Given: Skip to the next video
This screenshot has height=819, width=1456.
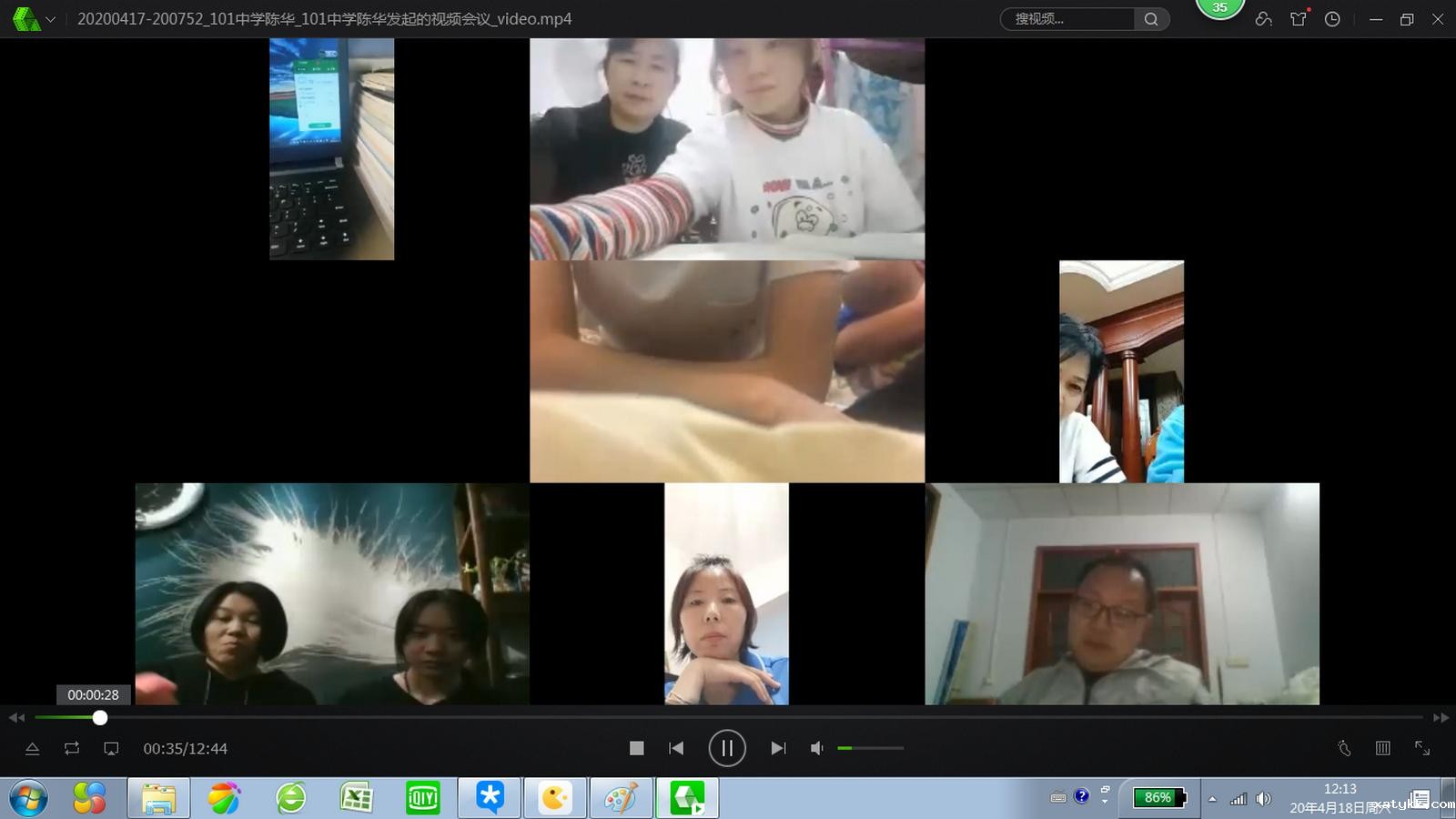Looking at the screenshot, I should coord(778,748).
